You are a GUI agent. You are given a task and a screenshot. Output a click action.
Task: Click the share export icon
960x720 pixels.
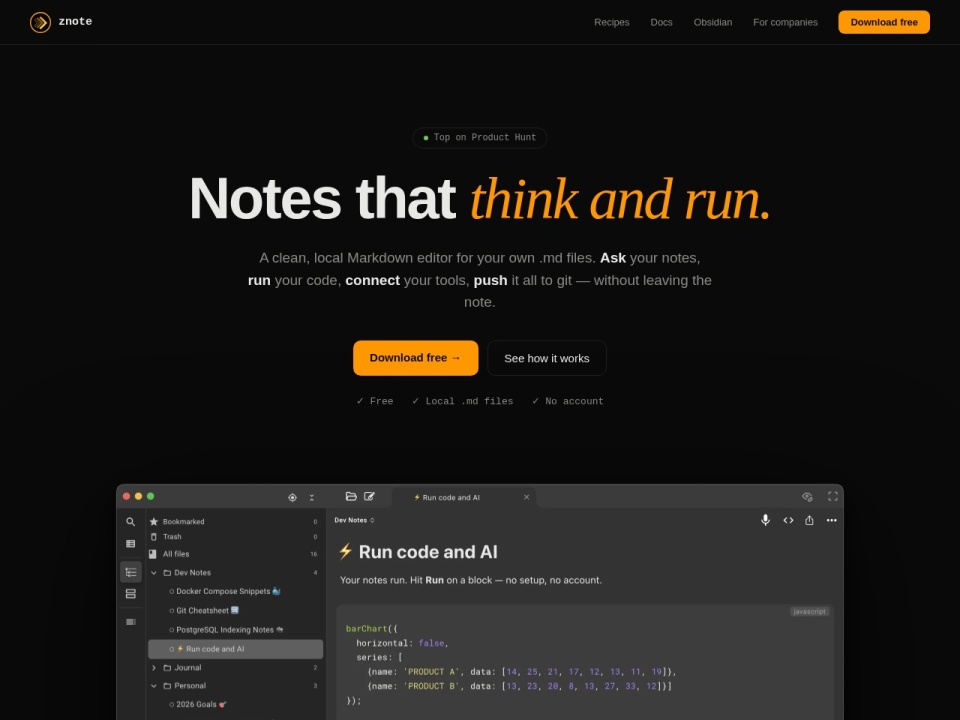point(809,520)
